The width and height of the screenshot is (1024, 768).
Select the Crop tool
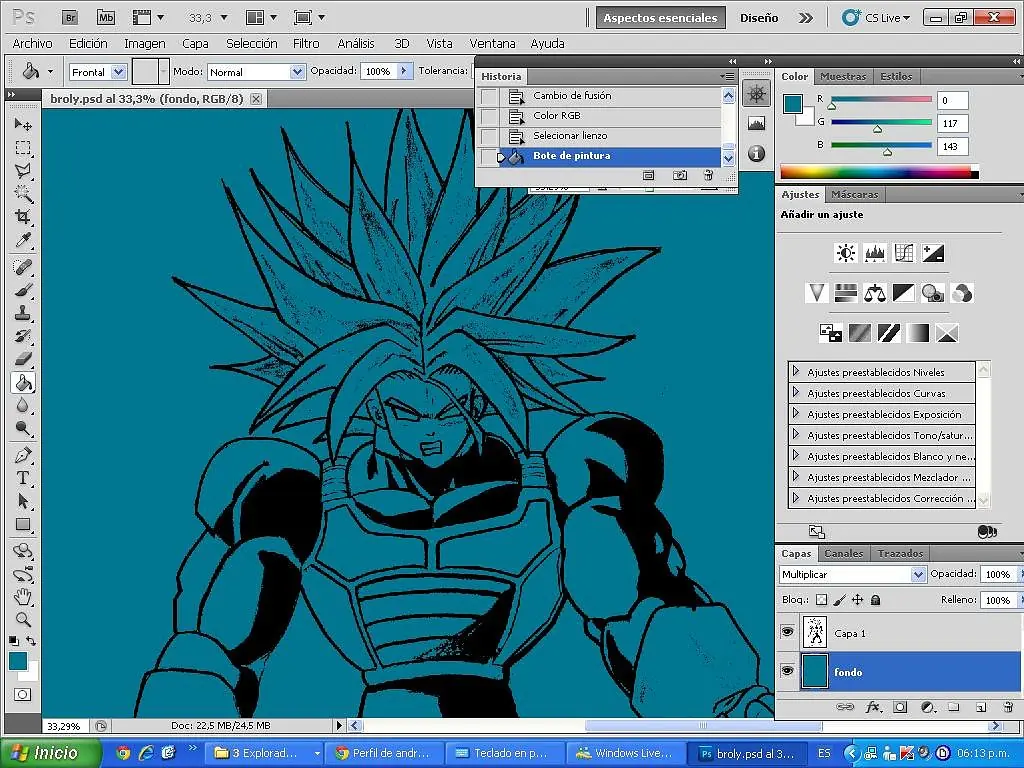(23, 216)
